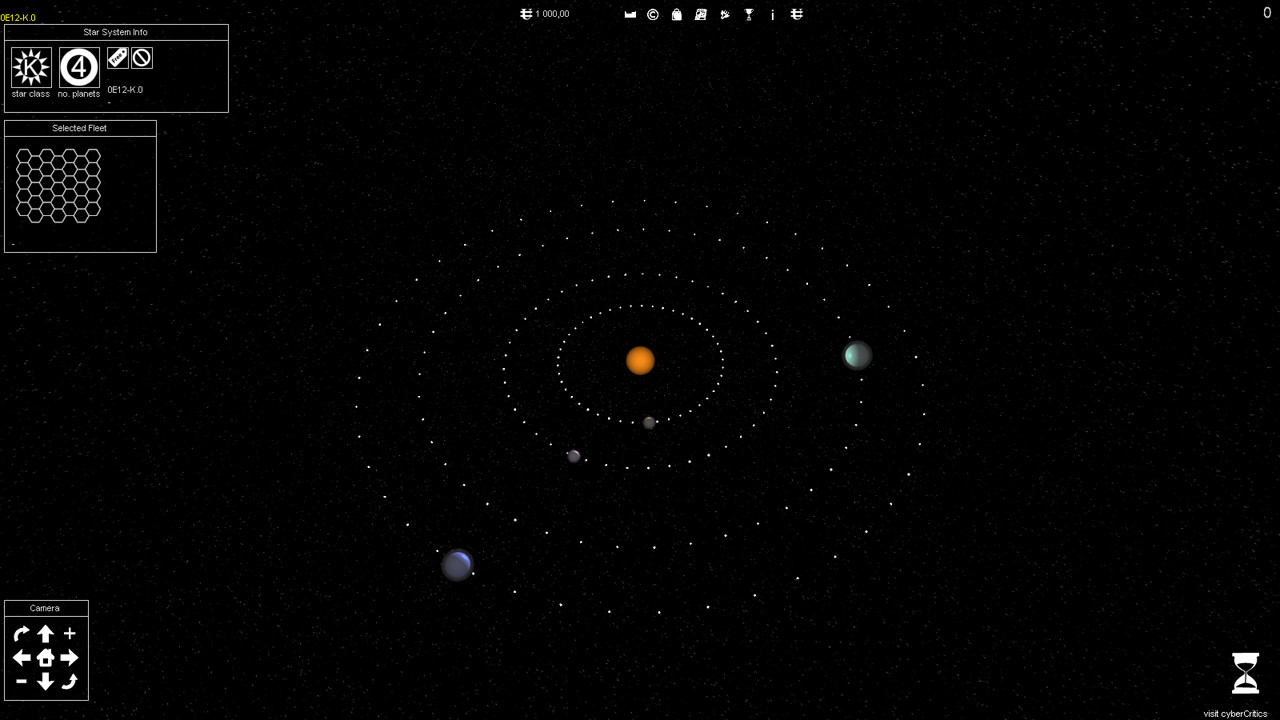1280x720 pixels.
Task: Click the Free price tag indicator
Action: [x=118, y=58]
